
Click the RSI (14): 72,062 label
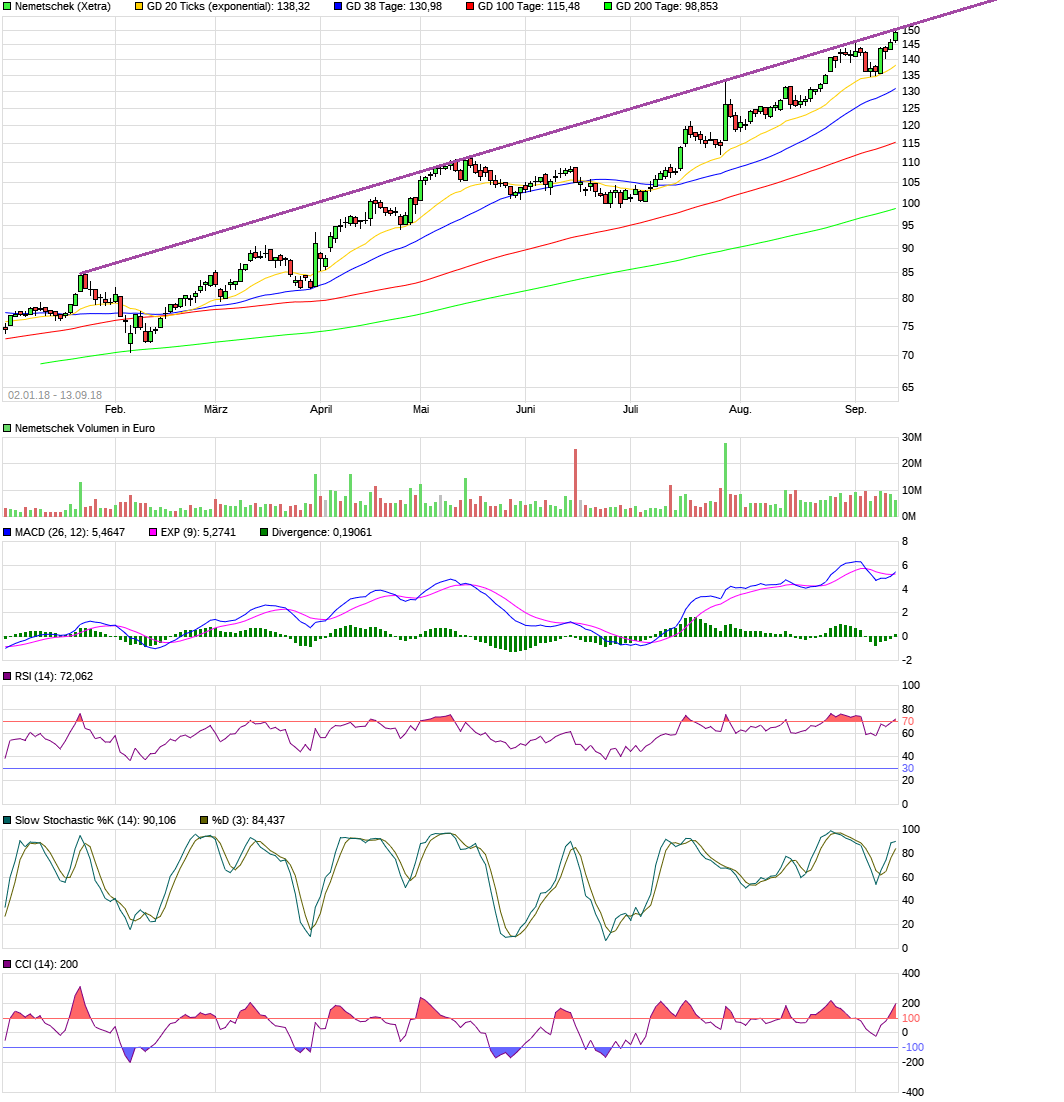point(53,677)
